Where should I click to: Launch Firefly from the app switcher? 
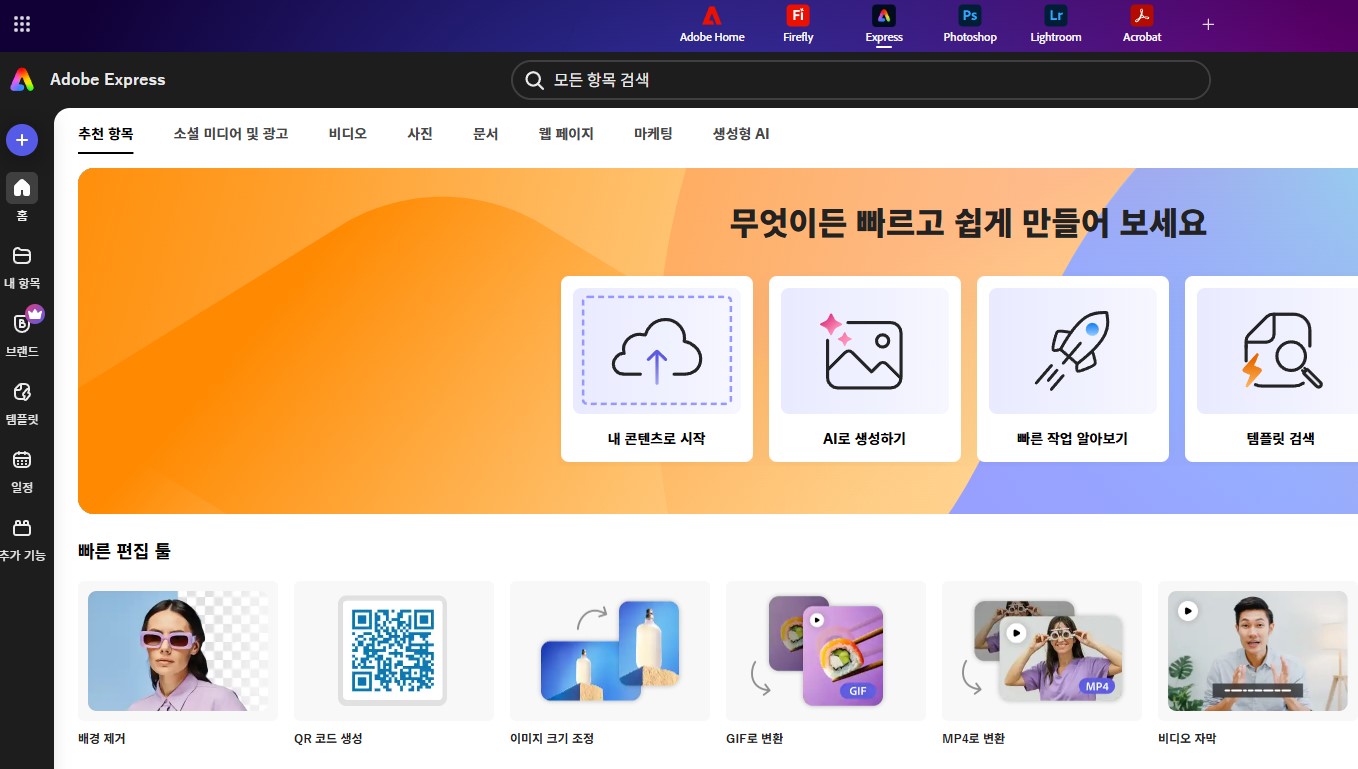797,24
